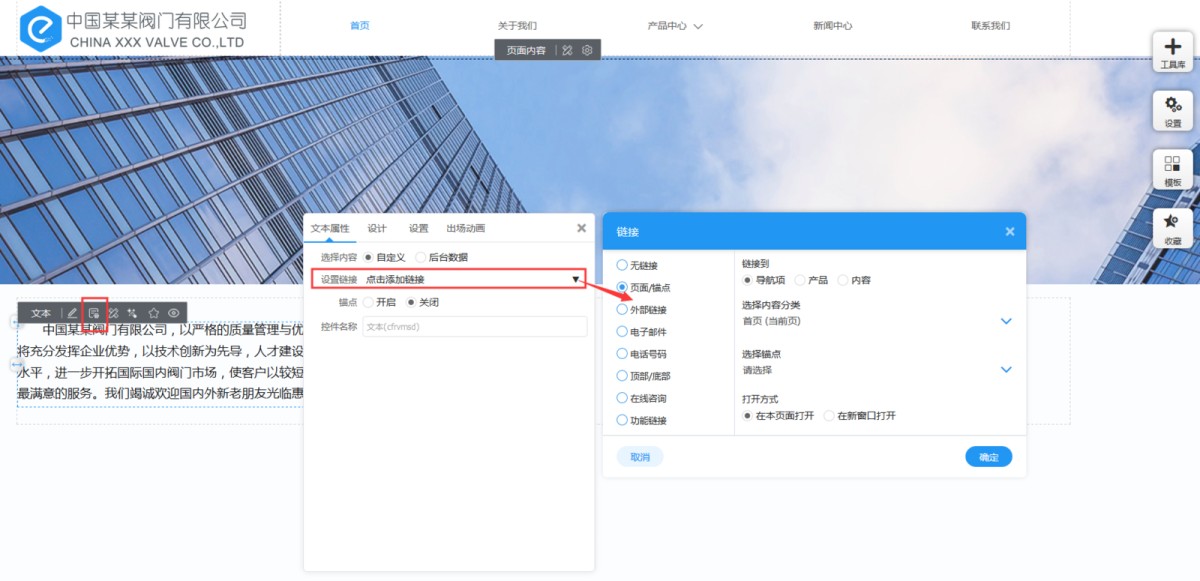Click the star favorite icon in text toolbar
Viewport: 1200px width, 581px height.
click(153, 313)
